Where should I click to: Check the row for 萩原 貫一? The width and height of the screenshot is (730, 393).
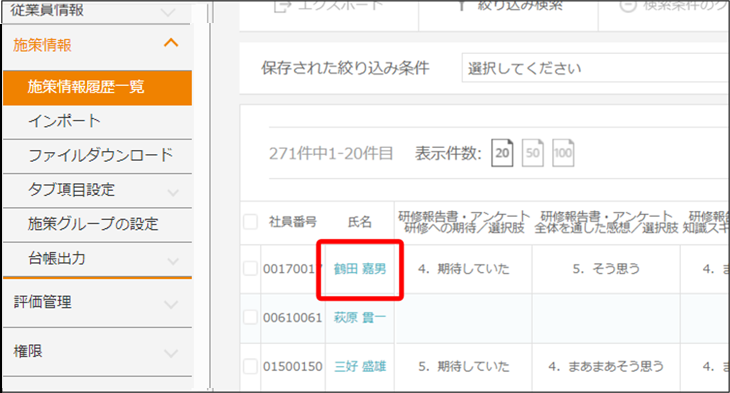250,318
